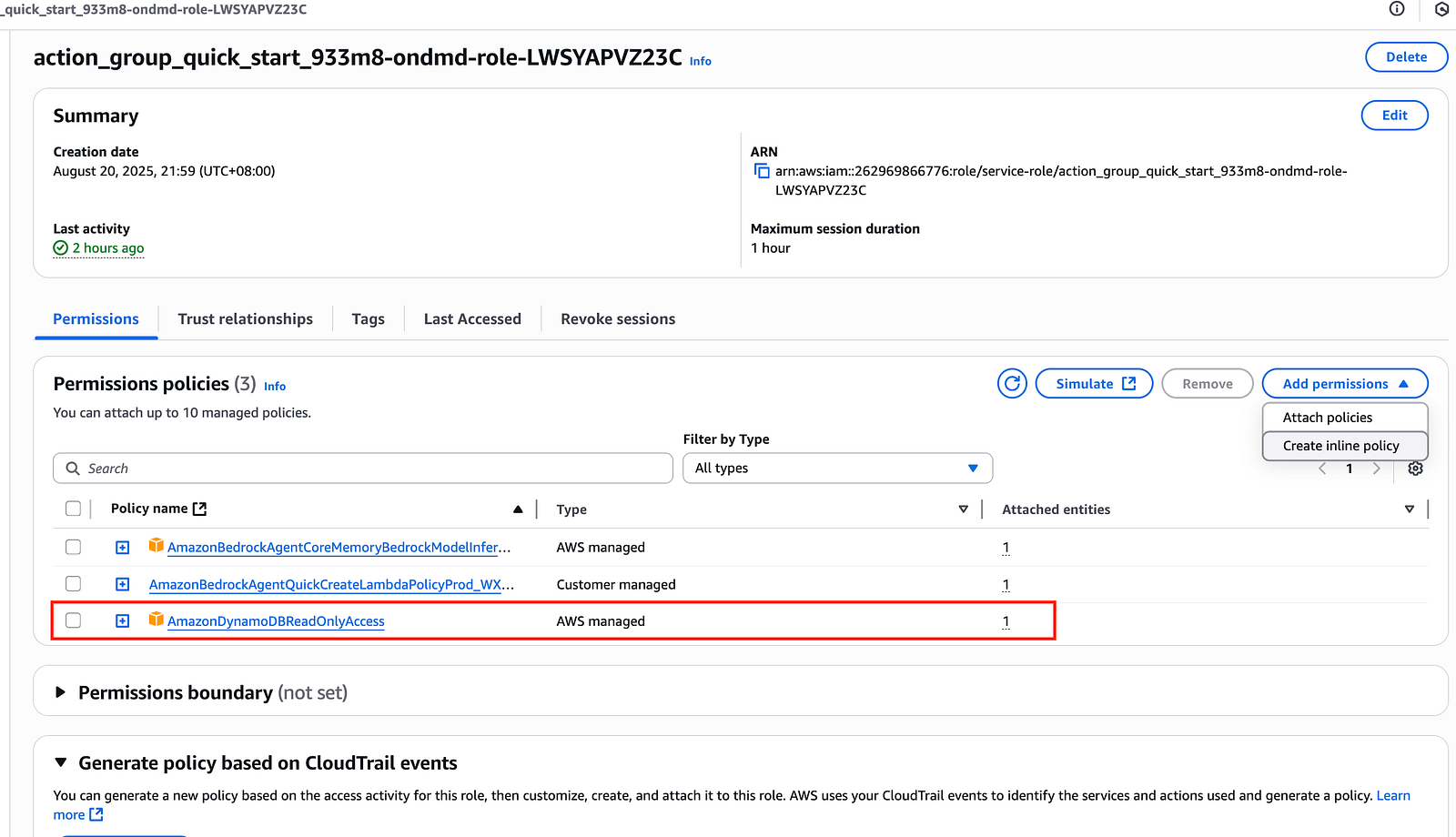The width and height of the screenshot is (1456, 837).
Task: Toggle the select-all policies header checkbox
Action: [74, 509]
